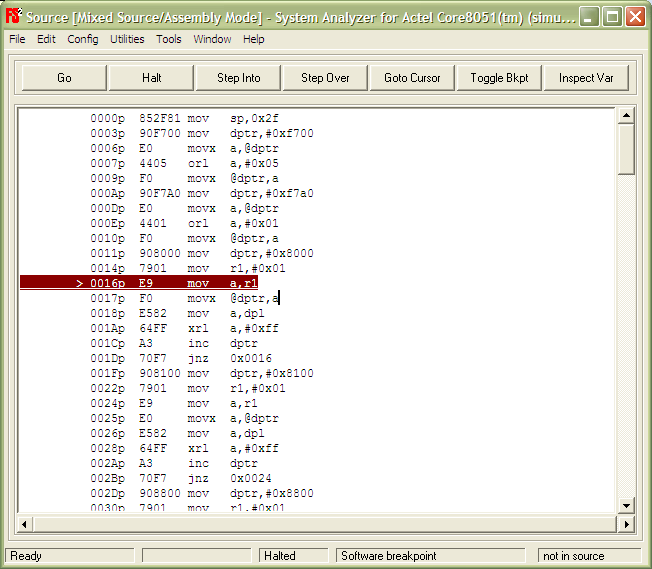Image resolution: width=652 pixels, height=569 pixels.
Task: Click line 001Dp jnz 0x0016
Action: (x=181, y=358)
